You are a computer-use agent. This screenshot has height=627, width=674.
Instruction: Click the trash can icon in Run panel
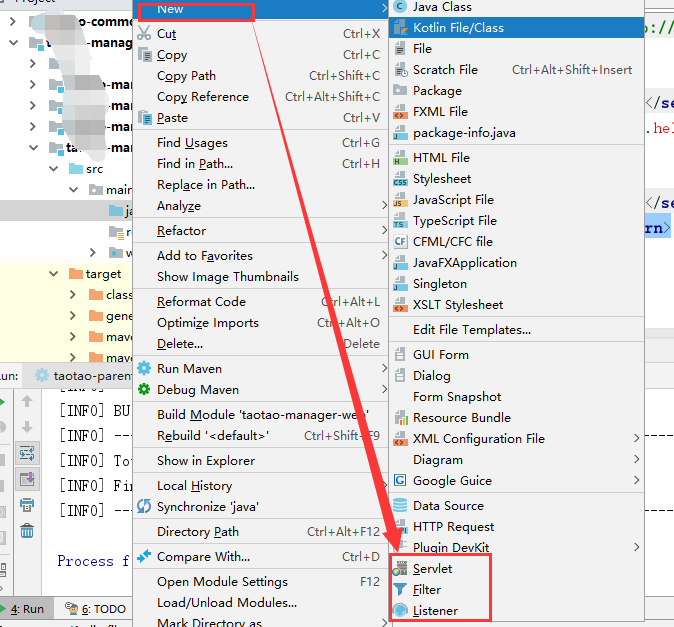(27, 531)
